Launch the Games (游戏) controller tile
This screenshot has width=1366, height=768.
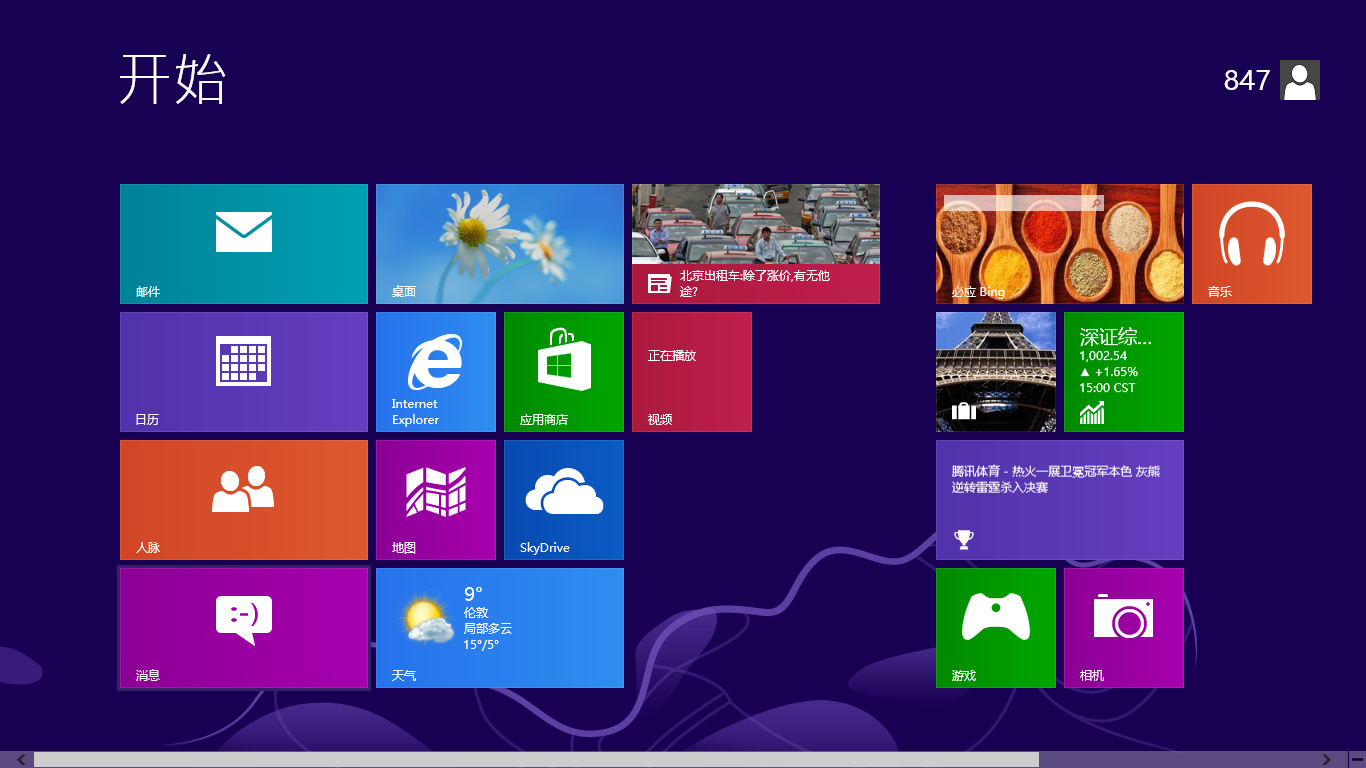995,627
